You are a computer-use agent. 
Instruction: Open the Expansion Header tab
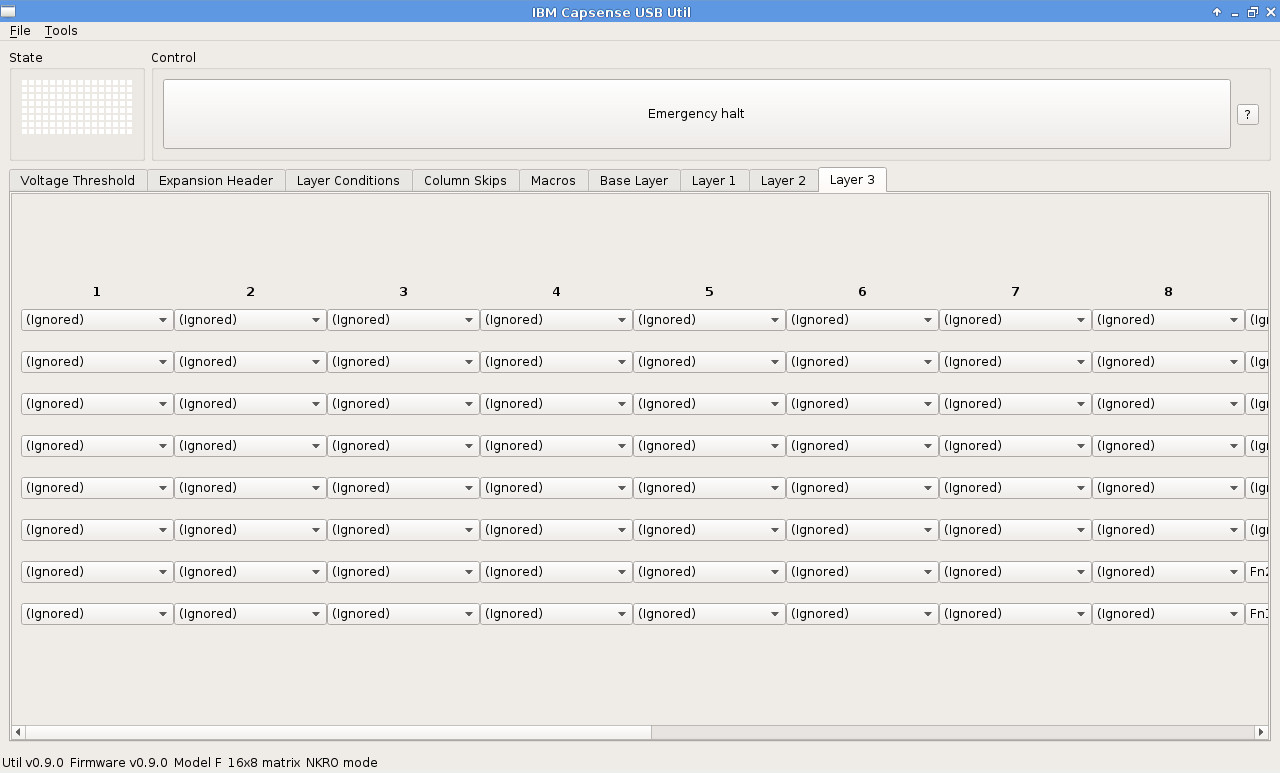tap(216, 181)
